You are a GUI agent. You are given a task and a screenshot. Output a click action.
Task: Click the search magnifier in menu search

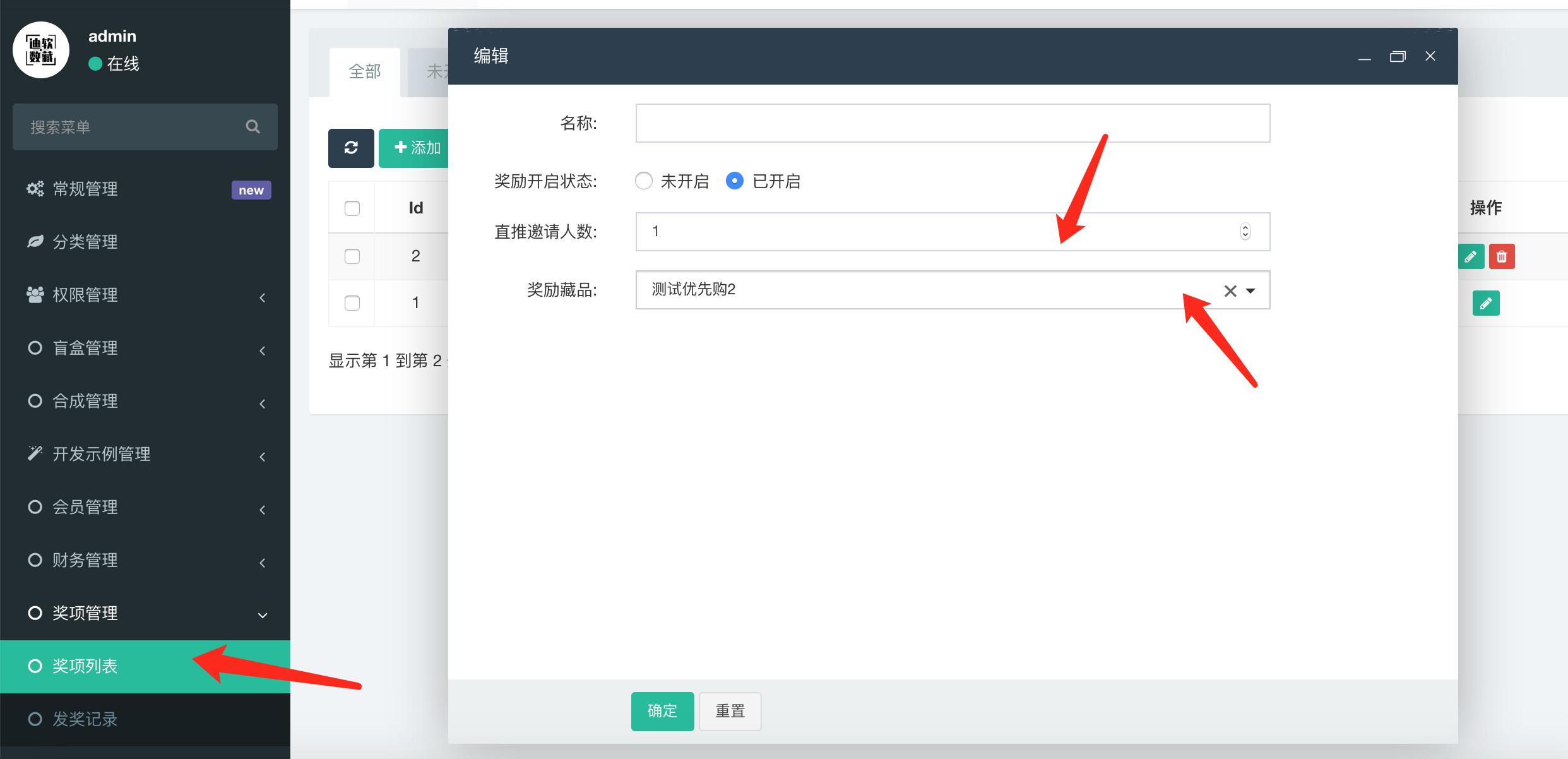pos(252,127)
